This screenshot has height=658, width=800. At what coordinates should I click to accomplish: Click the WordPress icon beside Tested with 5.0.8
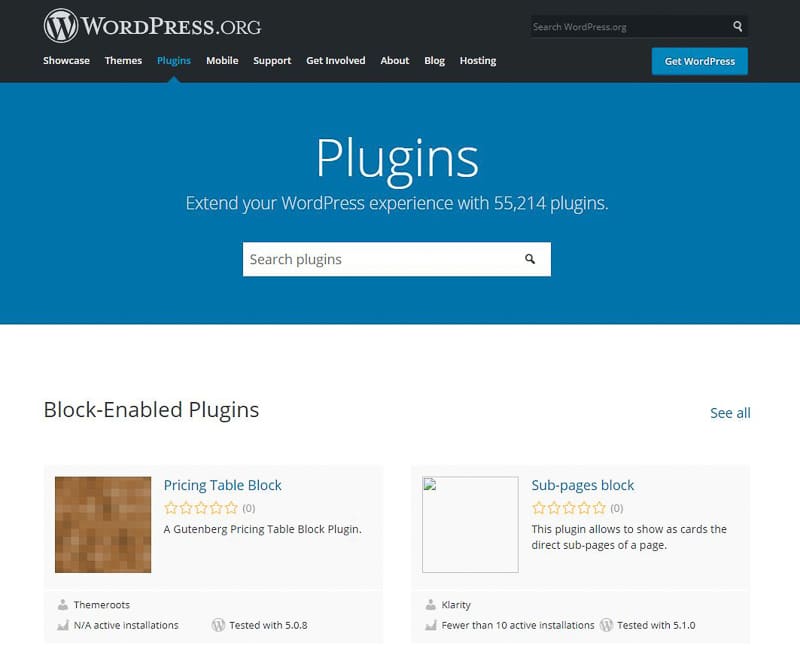pos(218,625)
